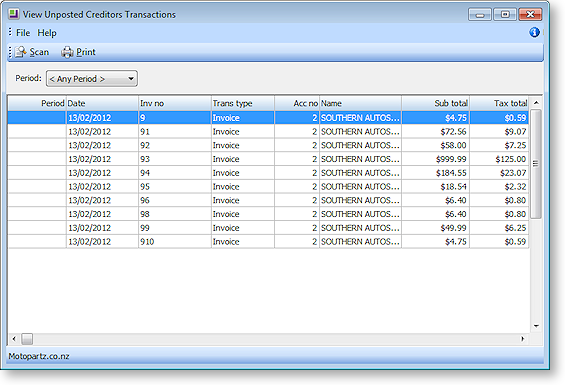Image resolution: width=565 pixels, height=385 pixels.
Task: Click the toolbar grip handle beside Scan
Action: [x=10, y=52]
